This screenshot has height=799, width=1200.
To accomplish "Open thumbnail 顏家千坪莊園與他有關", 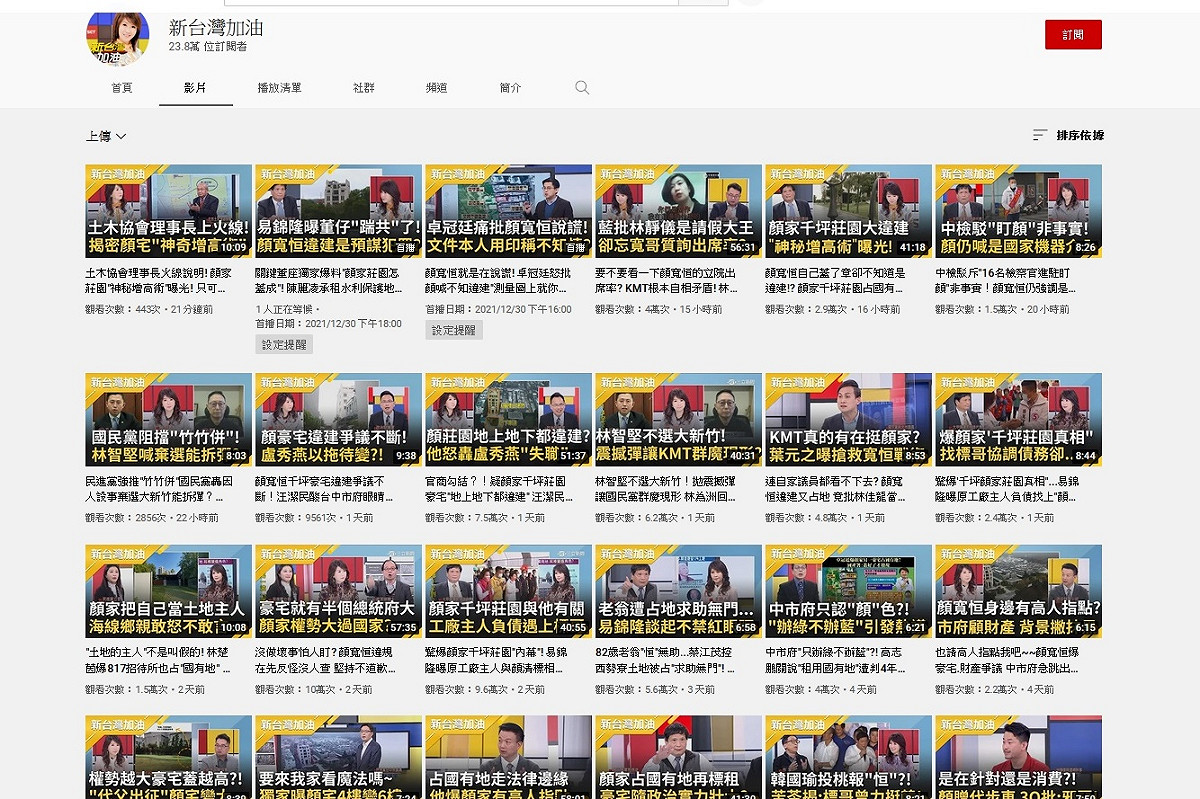I will coord(508,591).
